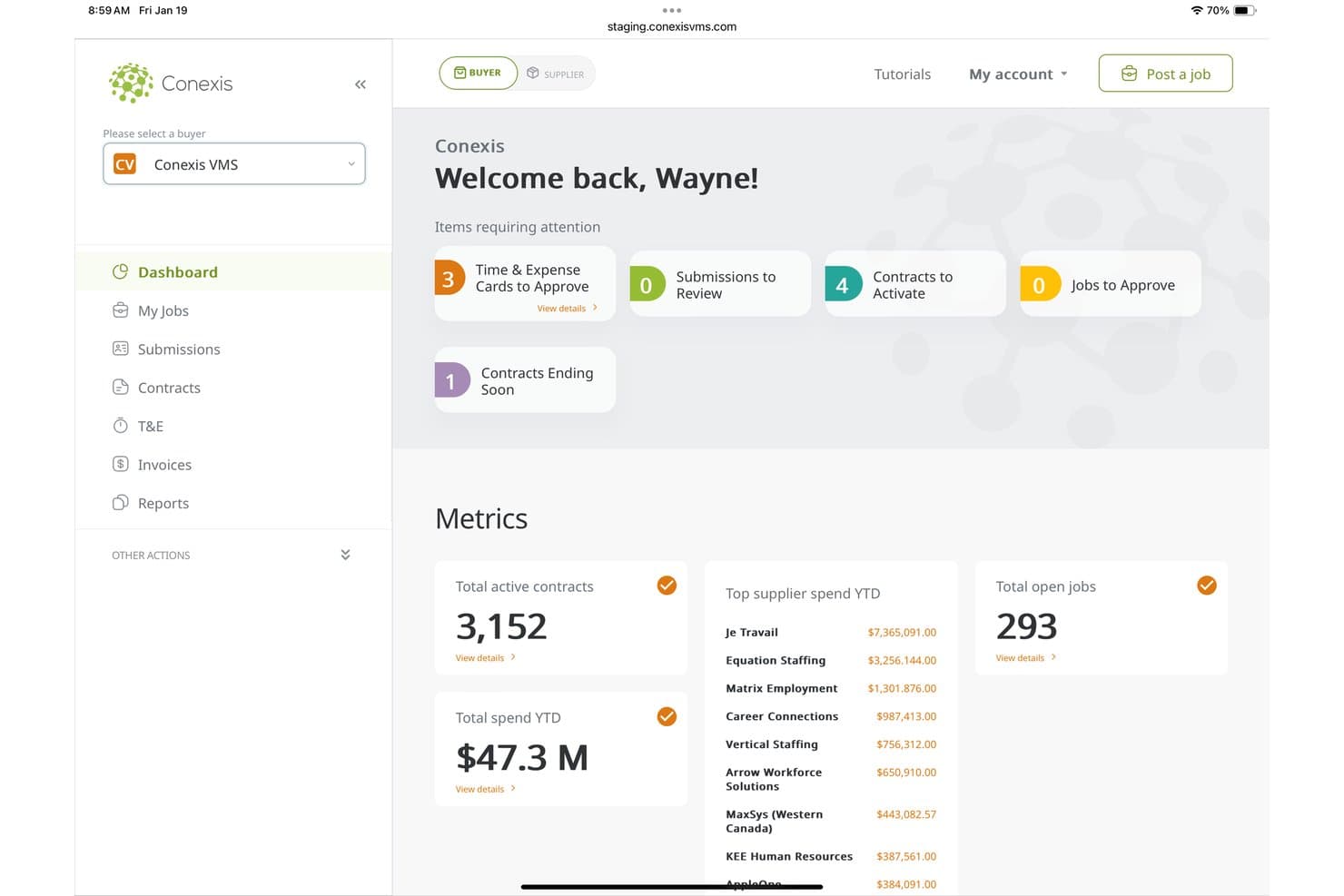This screenshot has height=896, width=1344.
Task: Click the Matrix Employment supplier name
Action: click(782, 689)
